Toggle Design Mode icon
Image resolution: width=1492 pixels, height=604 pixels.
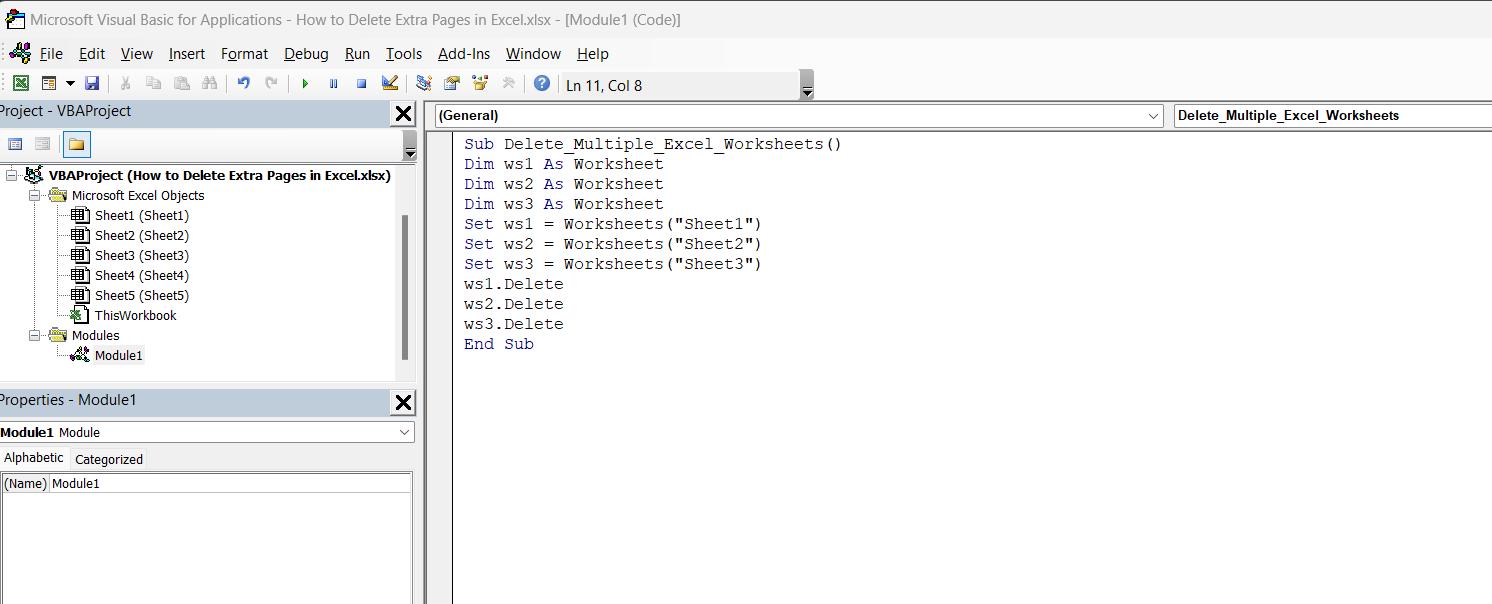point(390,84)
